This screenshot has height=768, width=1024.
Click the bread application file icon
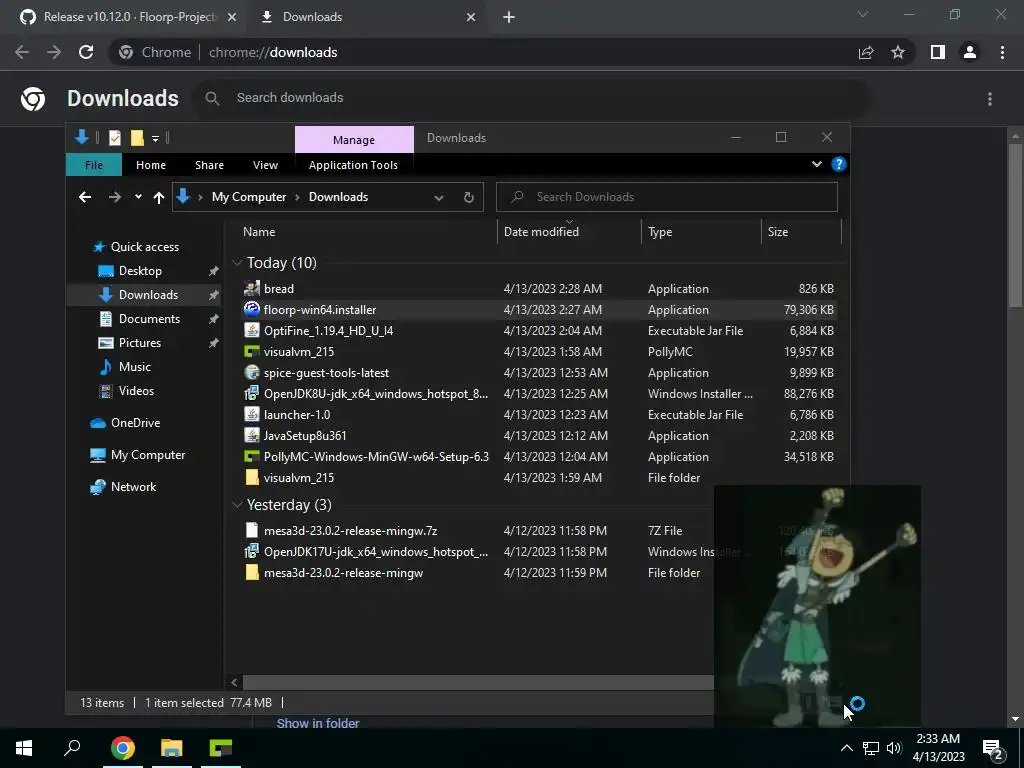pyautogui.click(x=251, y=288)
